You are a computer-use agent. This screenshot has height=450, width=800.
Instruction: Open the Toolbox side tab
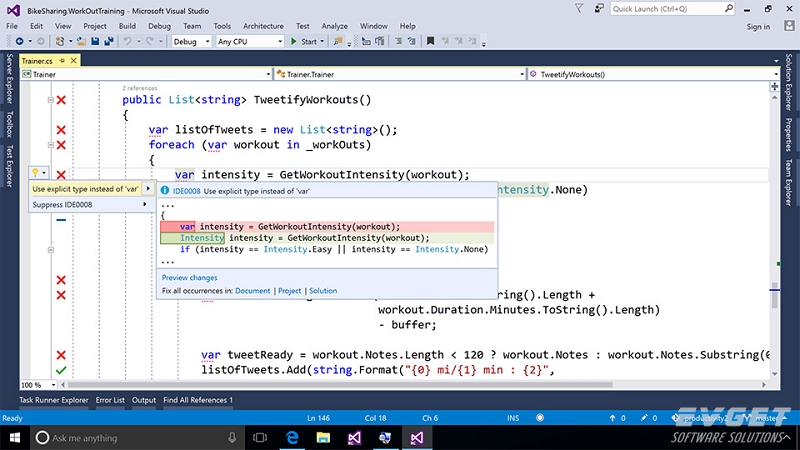9,124
